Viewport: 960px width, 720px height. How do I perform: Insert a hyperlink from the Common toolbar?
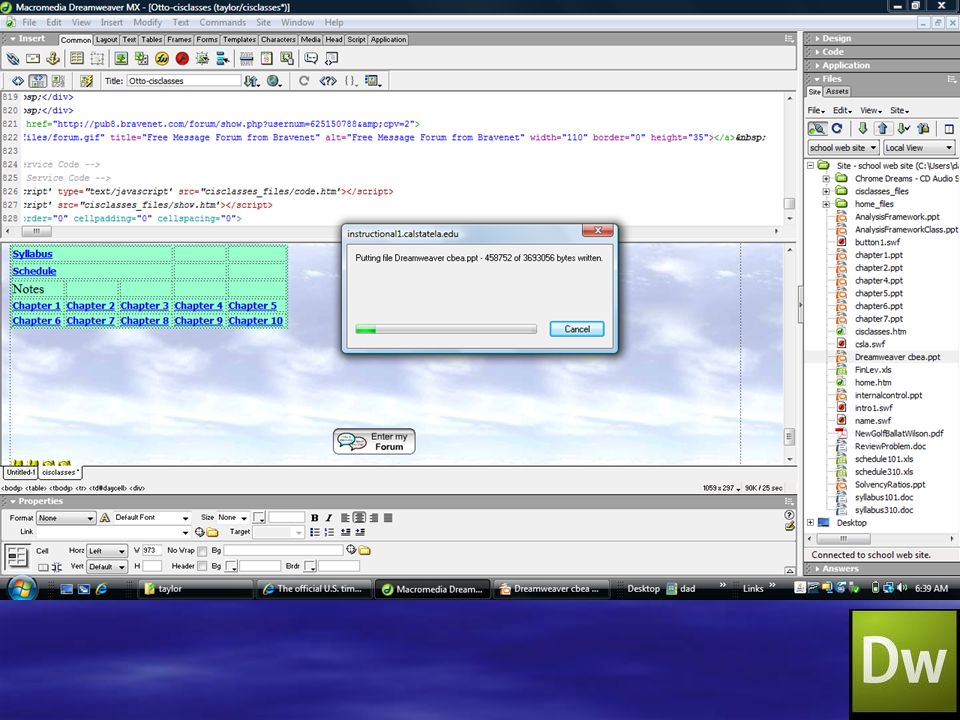pos(13,59)
